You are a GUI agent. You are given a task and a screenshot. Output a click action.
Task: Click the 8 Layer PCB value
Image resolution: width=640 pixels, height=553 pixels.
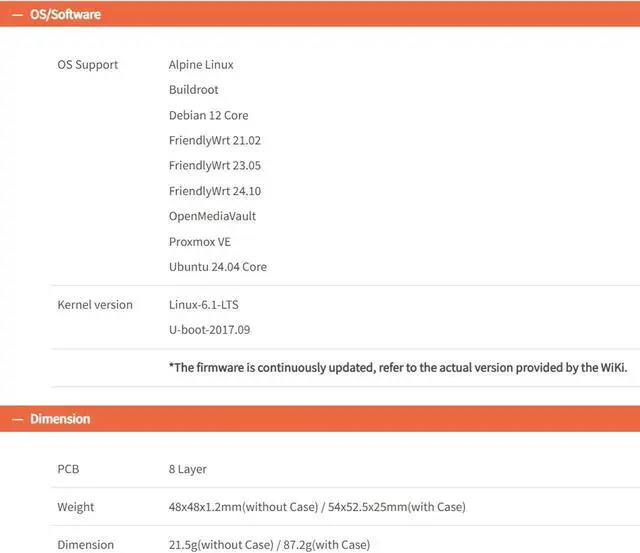pos(188,469)
